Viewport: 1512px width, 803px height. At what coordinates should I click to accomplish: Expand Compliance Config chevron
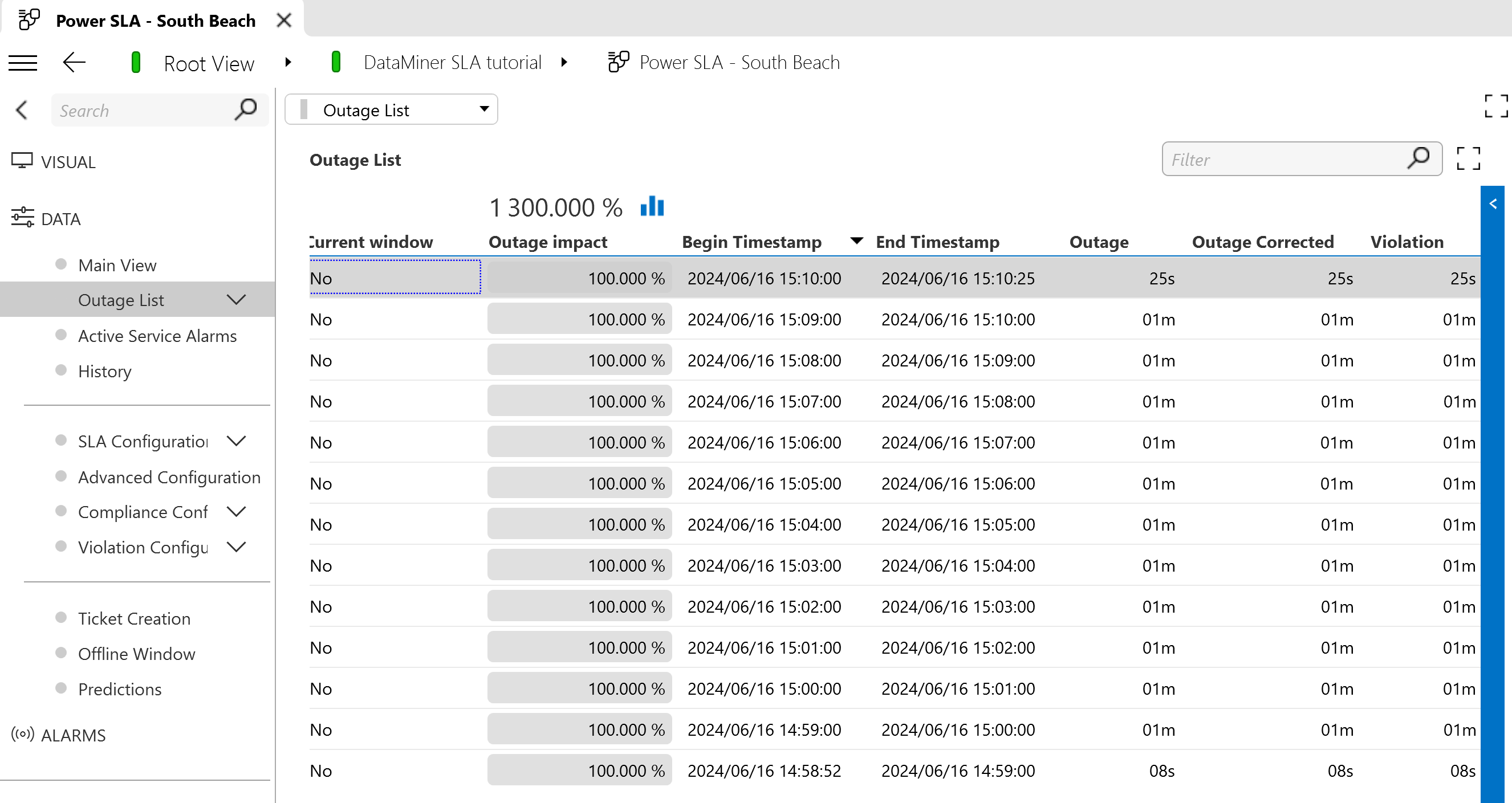(236, 511)
